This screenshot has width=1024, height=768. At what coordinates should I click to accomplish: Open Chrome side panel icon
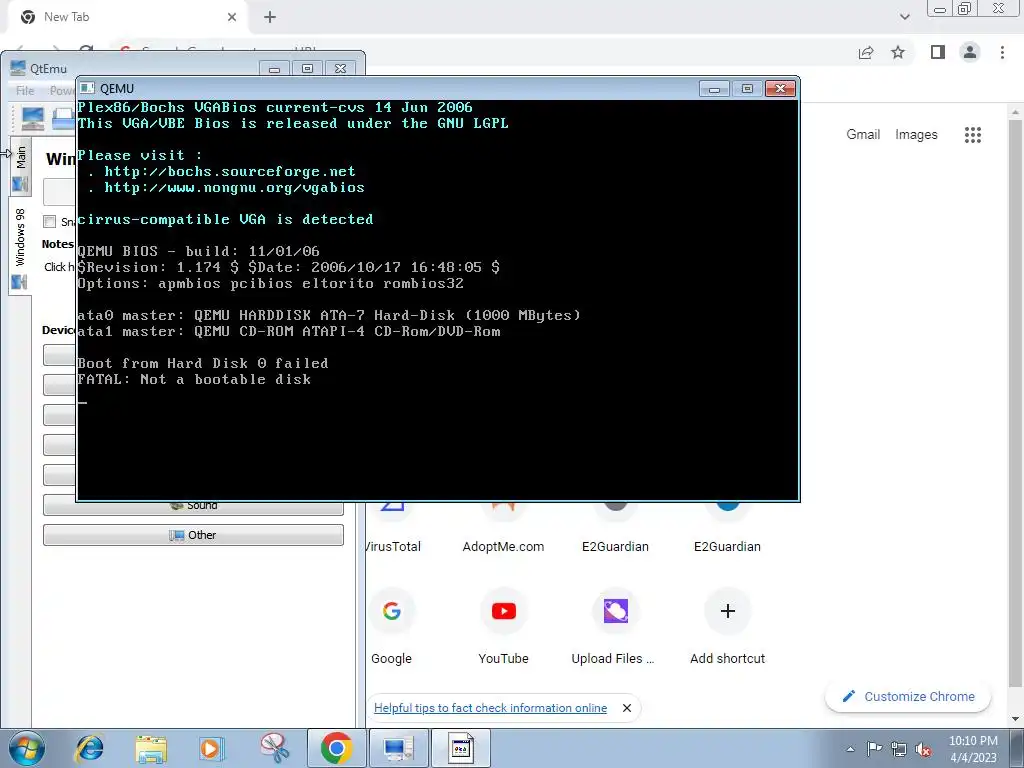pos(938,52)
